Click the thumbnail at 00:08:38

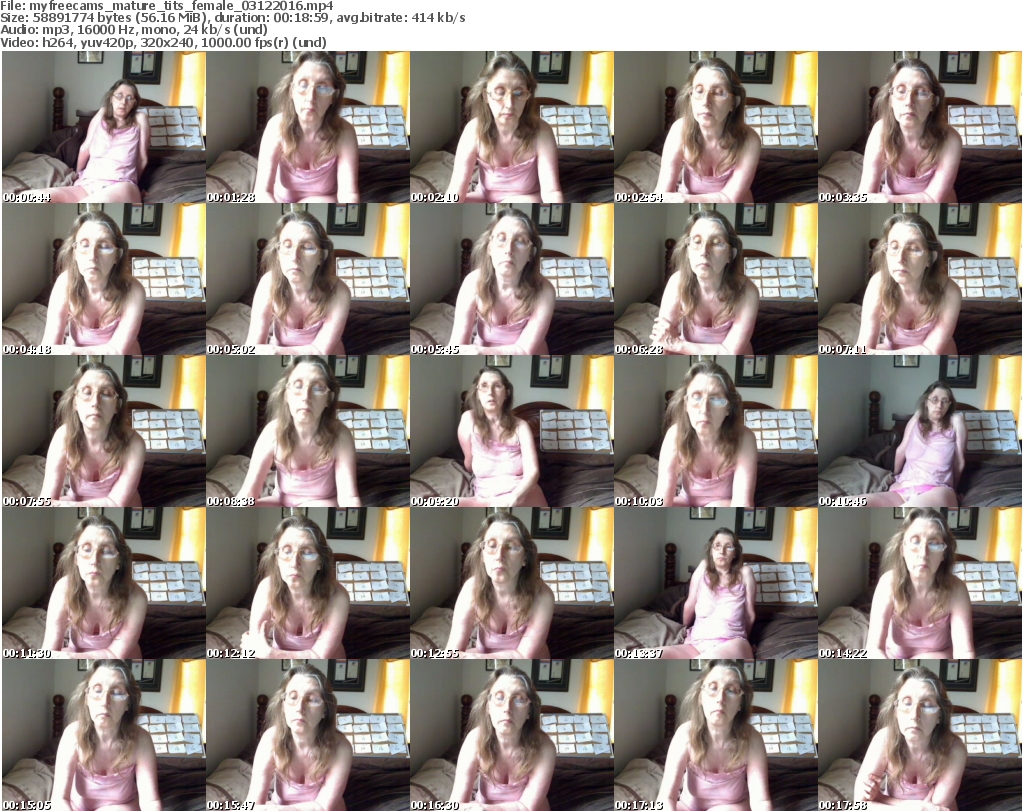pos(307,431)
